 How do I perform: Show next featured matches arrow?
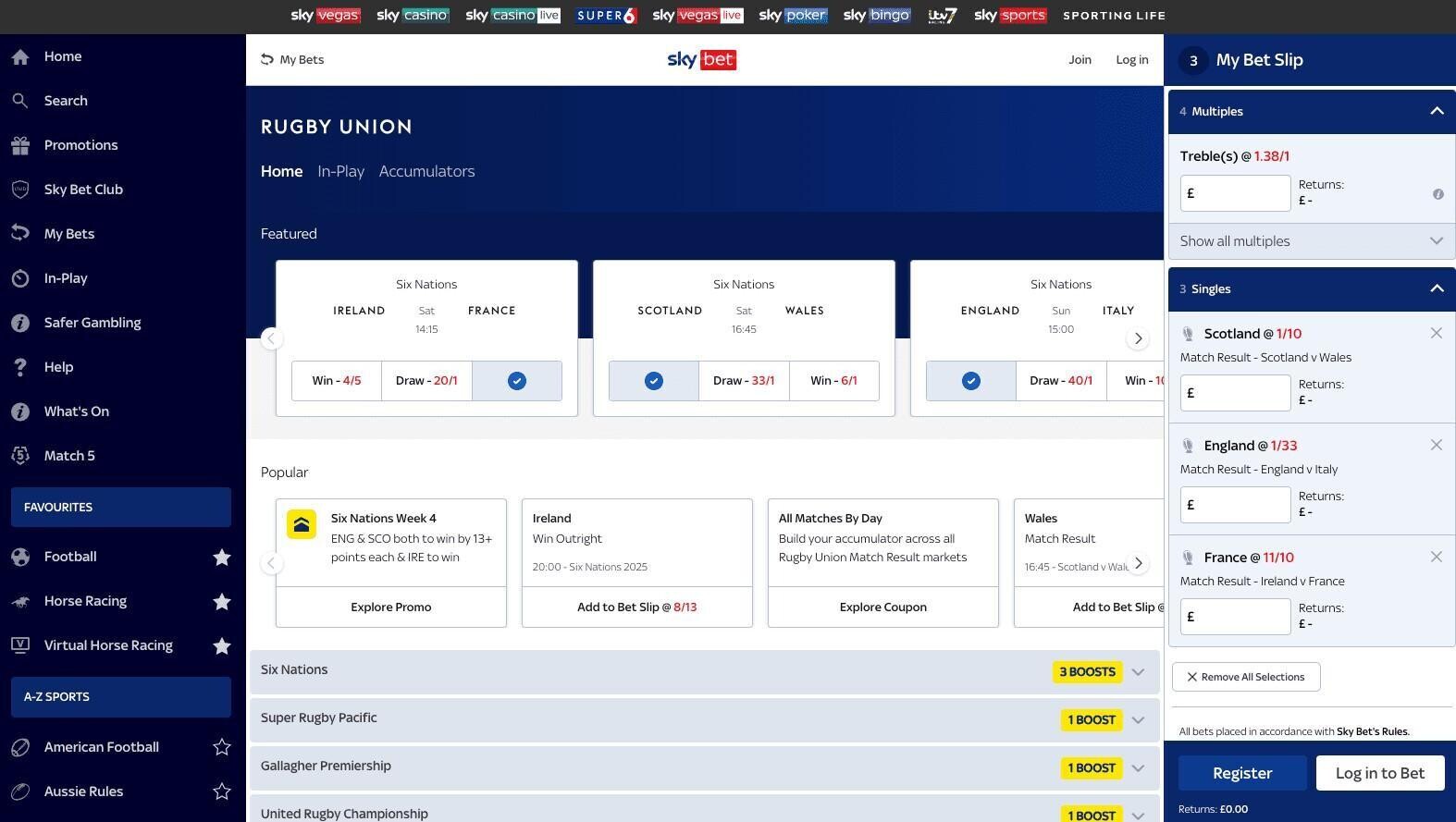[x=1138, y=338]
